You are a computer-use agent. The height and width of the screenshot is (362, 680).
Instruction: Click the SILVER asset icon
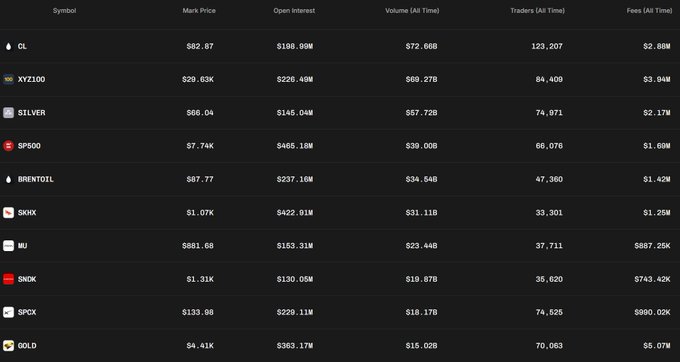[x=8, y=113]
